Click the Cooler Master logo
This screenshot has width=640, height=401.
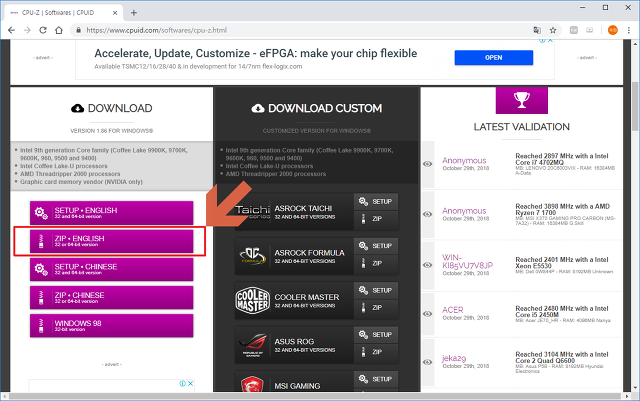(253, 300)
